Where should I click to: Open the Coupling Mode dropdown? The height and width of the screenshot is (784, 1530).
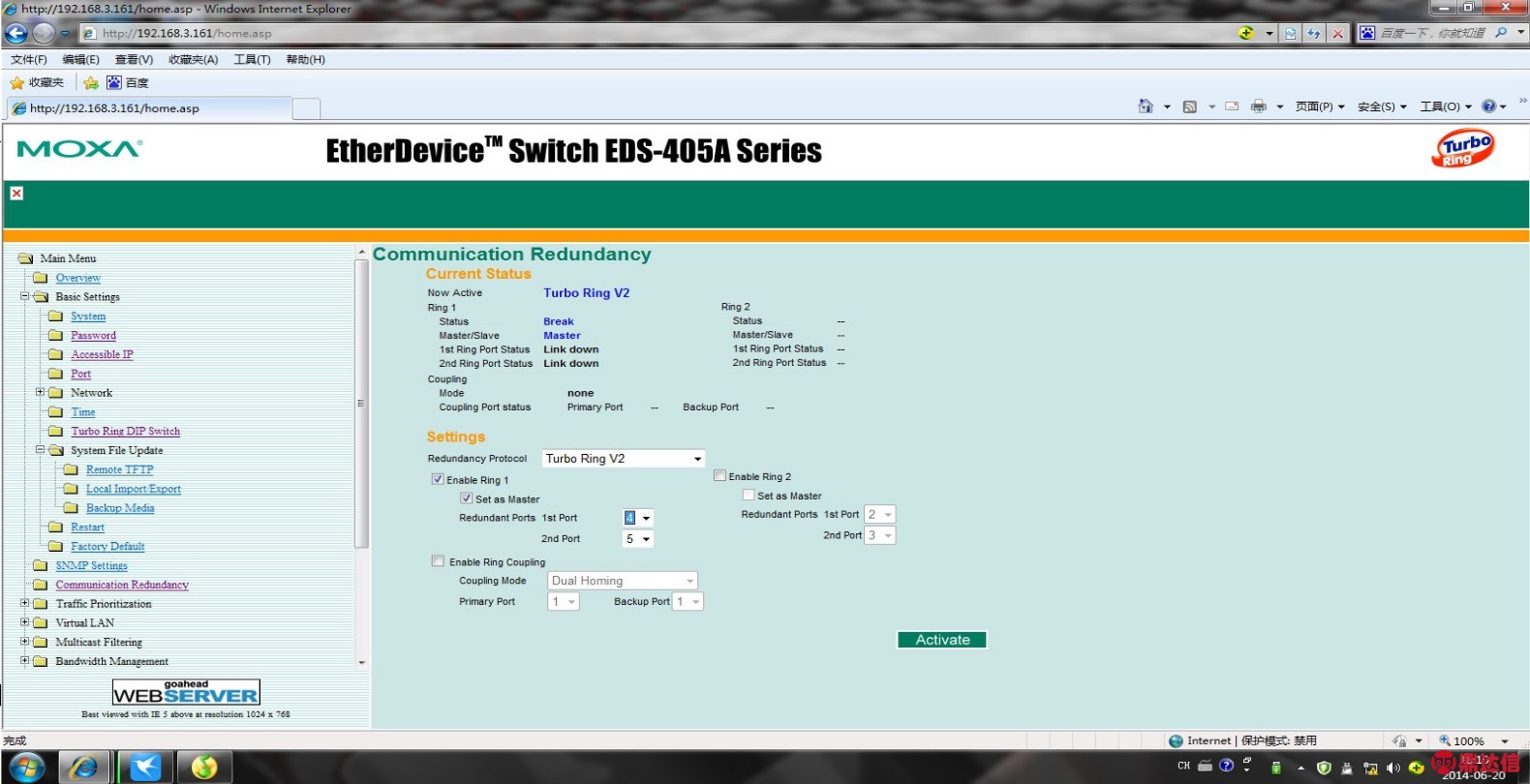[623, 581]
